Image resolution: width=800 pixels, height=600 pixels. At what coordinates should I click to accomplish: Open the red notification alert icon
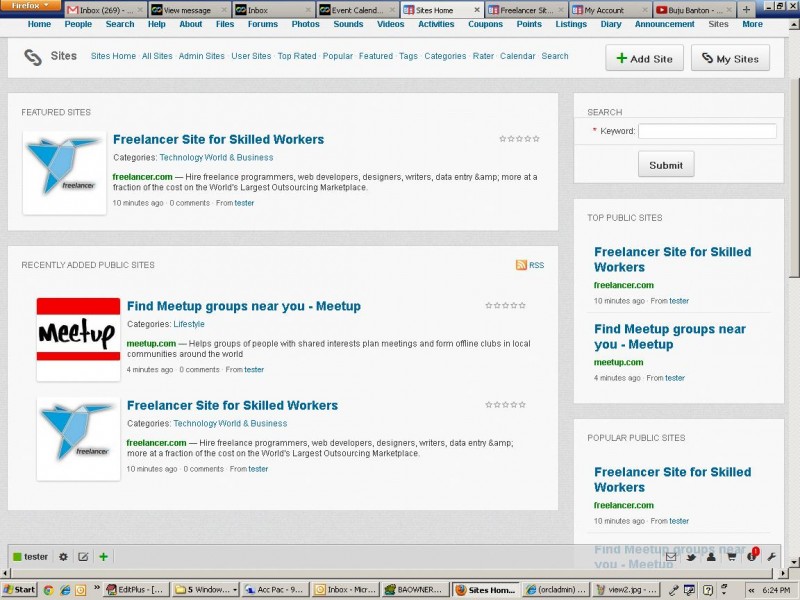tap(752, 555)
